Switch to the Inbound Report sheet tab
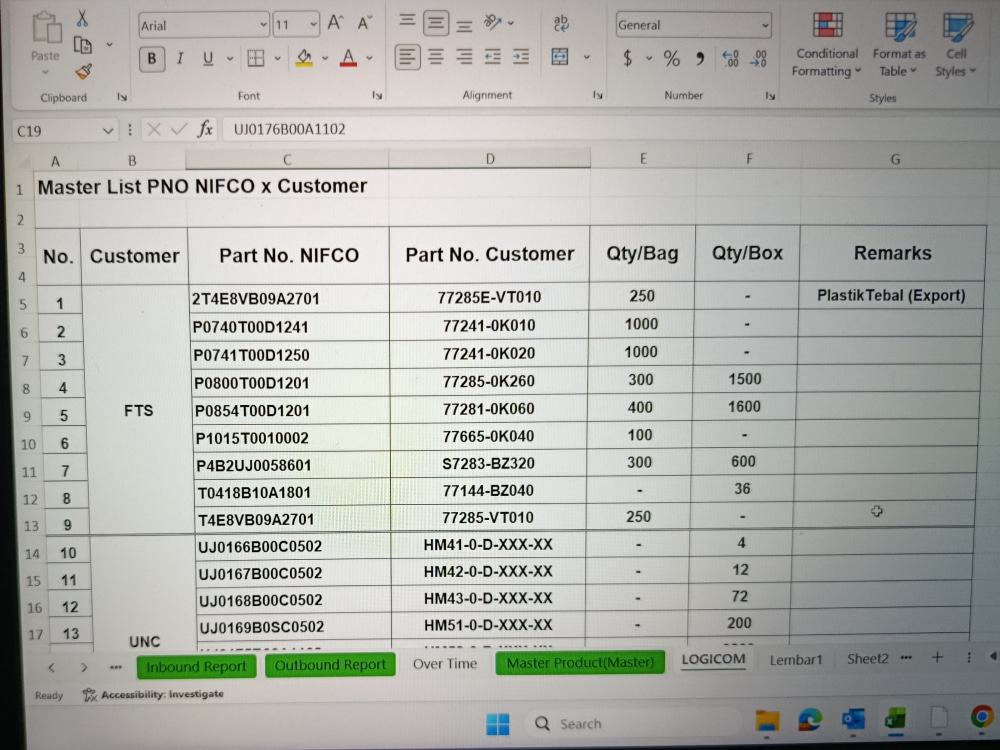 pyautogui.click(x=196, y=666)
